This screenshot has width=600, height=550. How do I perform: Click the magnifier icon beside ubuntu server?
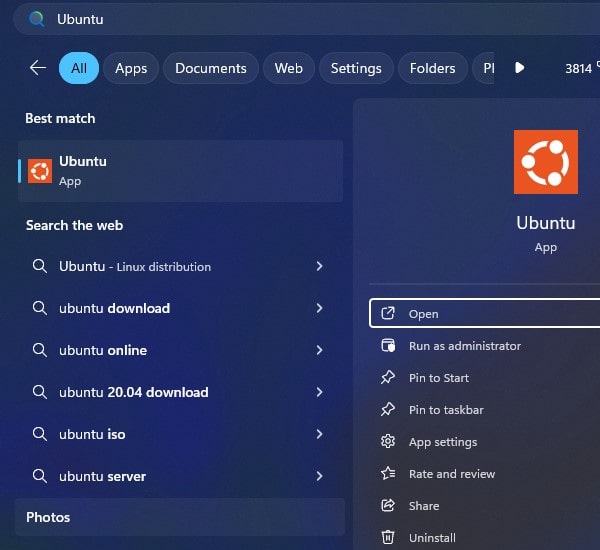40,476
